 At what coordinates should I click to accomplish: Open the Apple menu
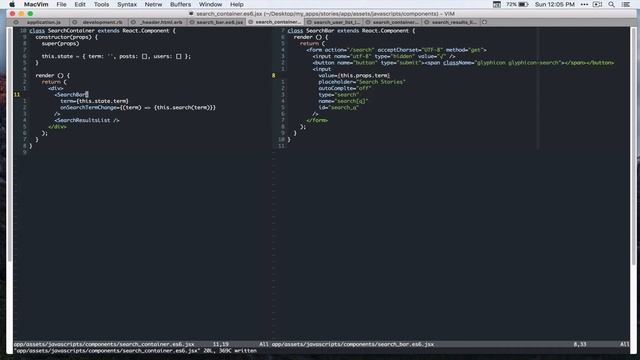click(12, 4)
